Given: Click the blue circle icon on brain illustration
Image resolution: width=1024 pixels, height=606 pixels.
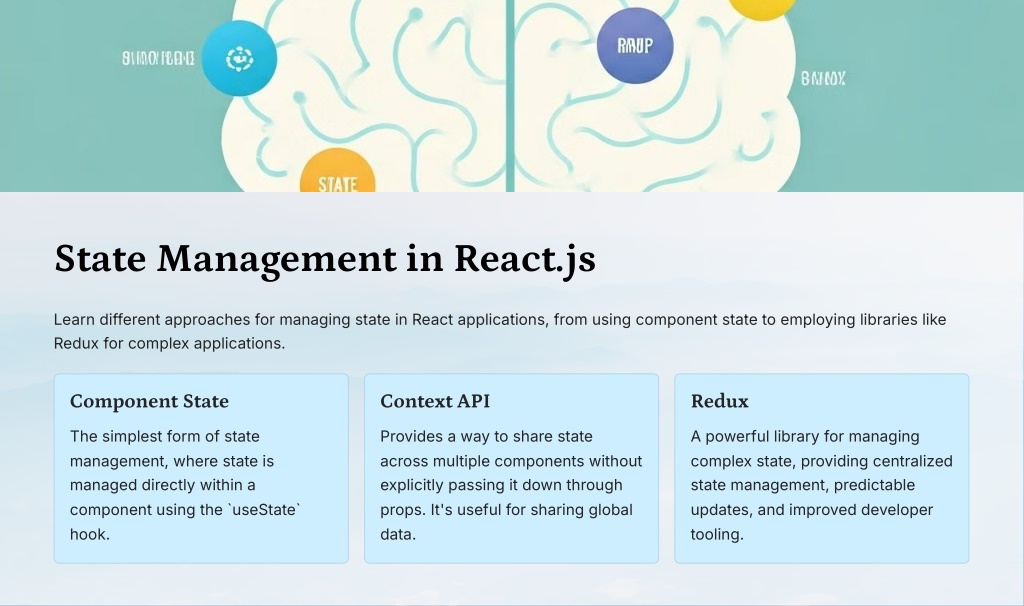Looking at the screenshot, I should pyautogui.click(x=239, y=58).
